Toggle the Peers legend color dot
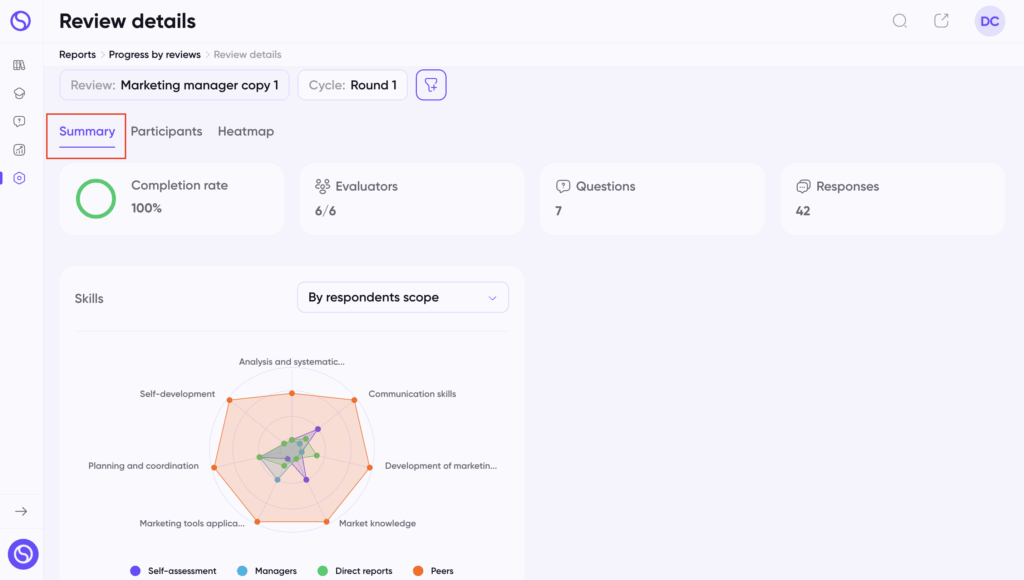 pyautogui.click(x=418, y=571)
